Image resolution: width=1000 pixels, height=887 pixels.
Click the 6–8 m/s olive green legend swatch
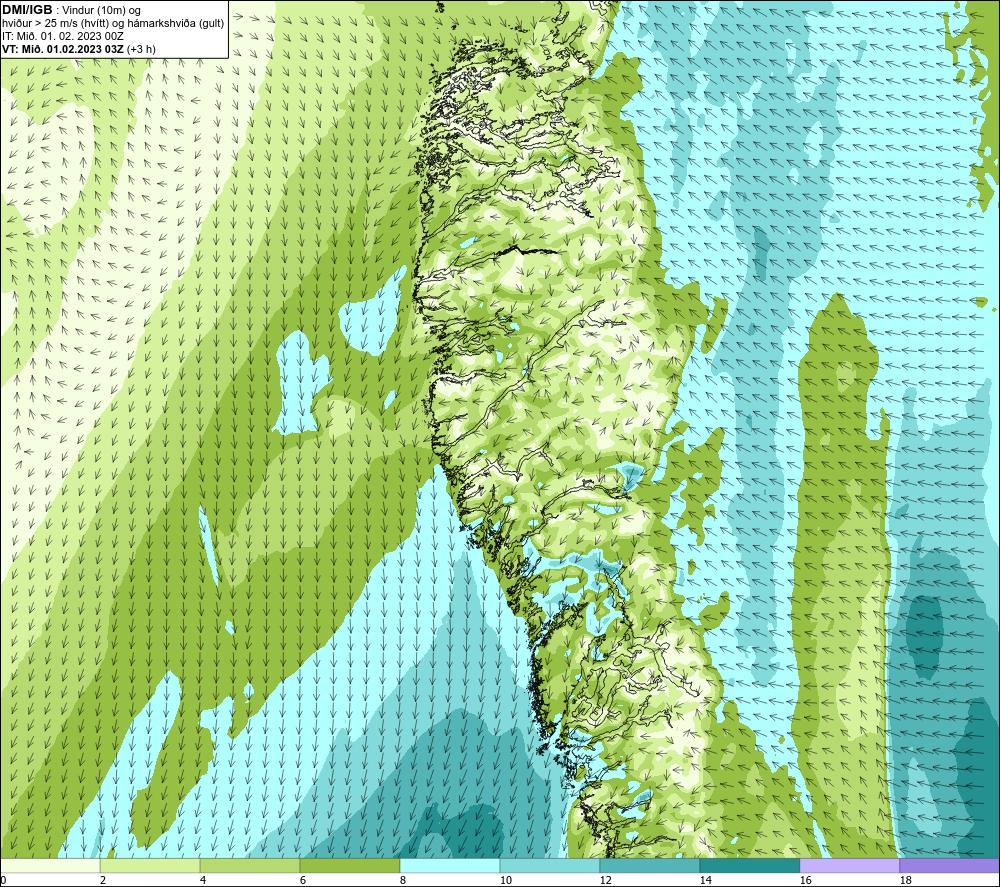pyautogui.click(x=349, y=865)
